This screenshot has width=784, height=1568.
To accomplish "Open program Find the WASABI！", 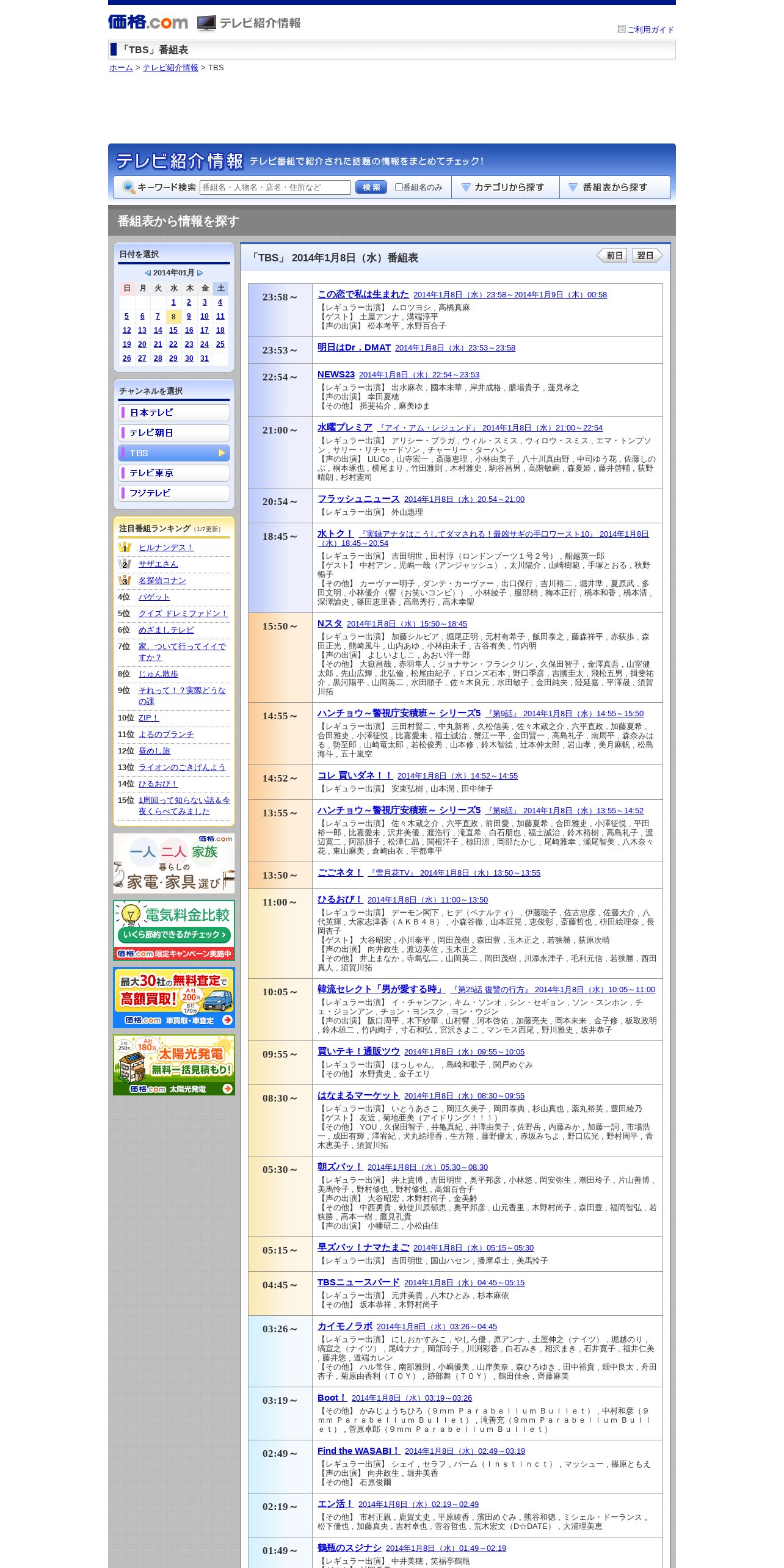I will pyautogui.click(x=359, y=1451).
